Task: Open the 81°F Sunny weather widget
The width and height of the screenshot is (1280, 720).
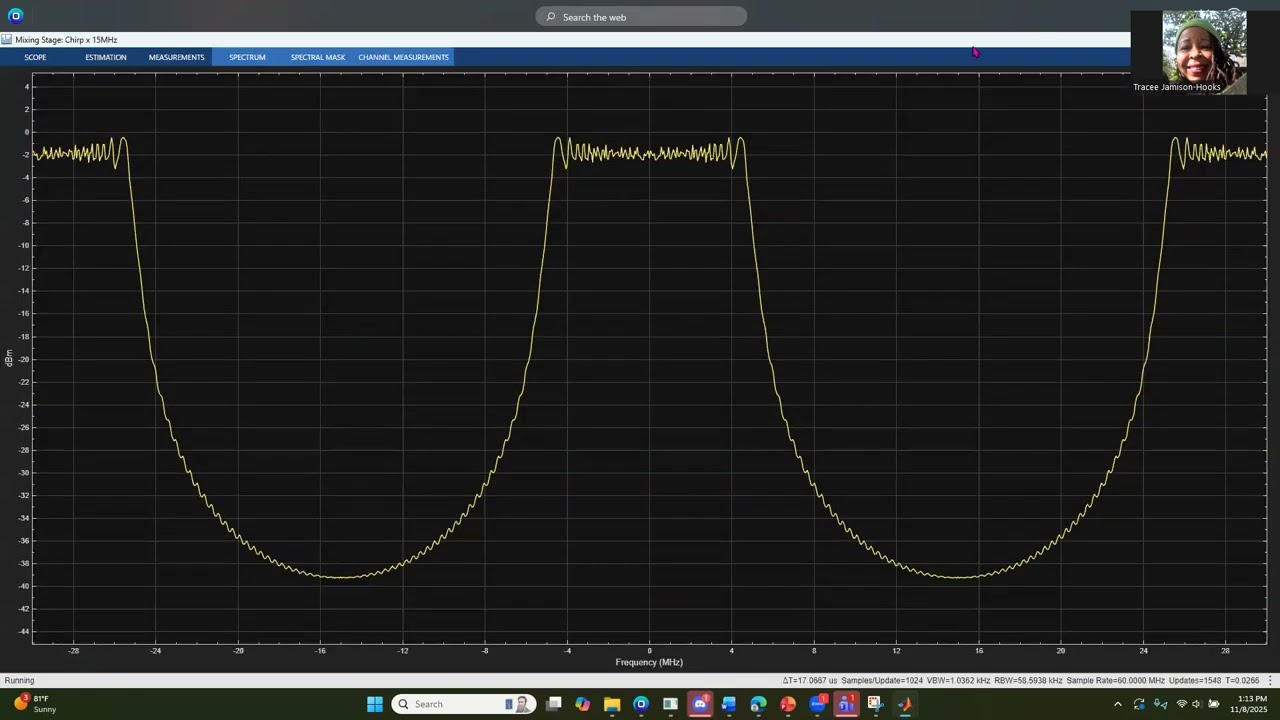Action: coord(35,704)
